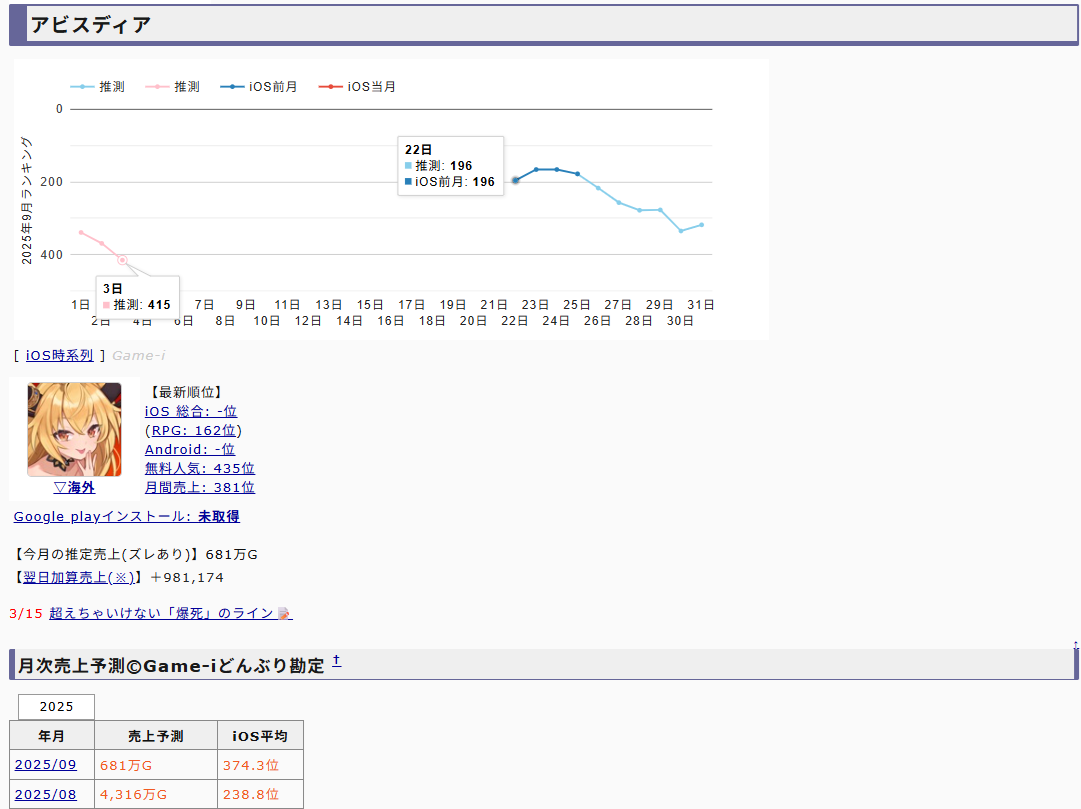Open the iOS時系列 link
1081x809 pixels.
59,355
